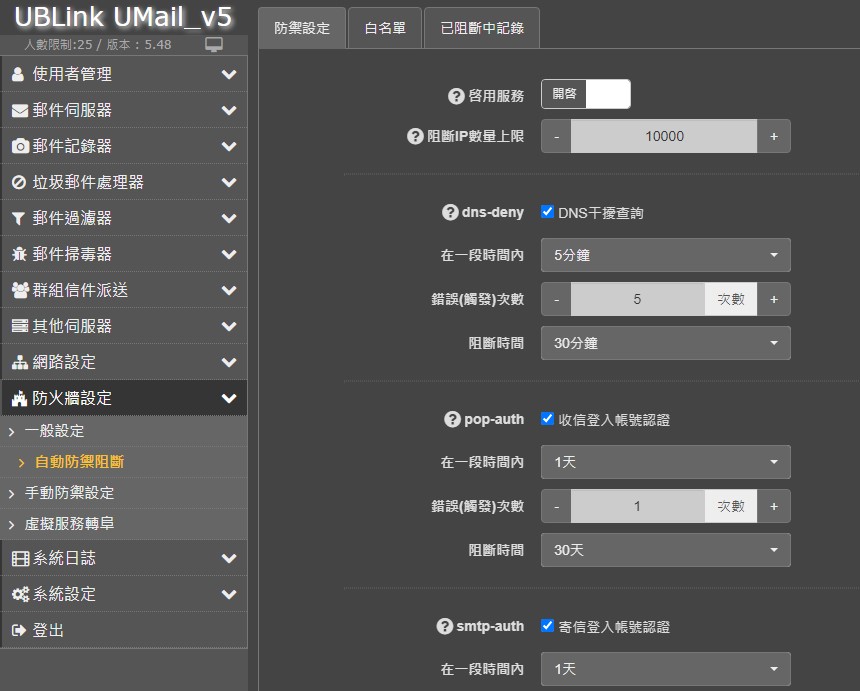860x691 pixels.
Task: Click the 郵件過濾器 funnel icon
Action: point(18,218)
